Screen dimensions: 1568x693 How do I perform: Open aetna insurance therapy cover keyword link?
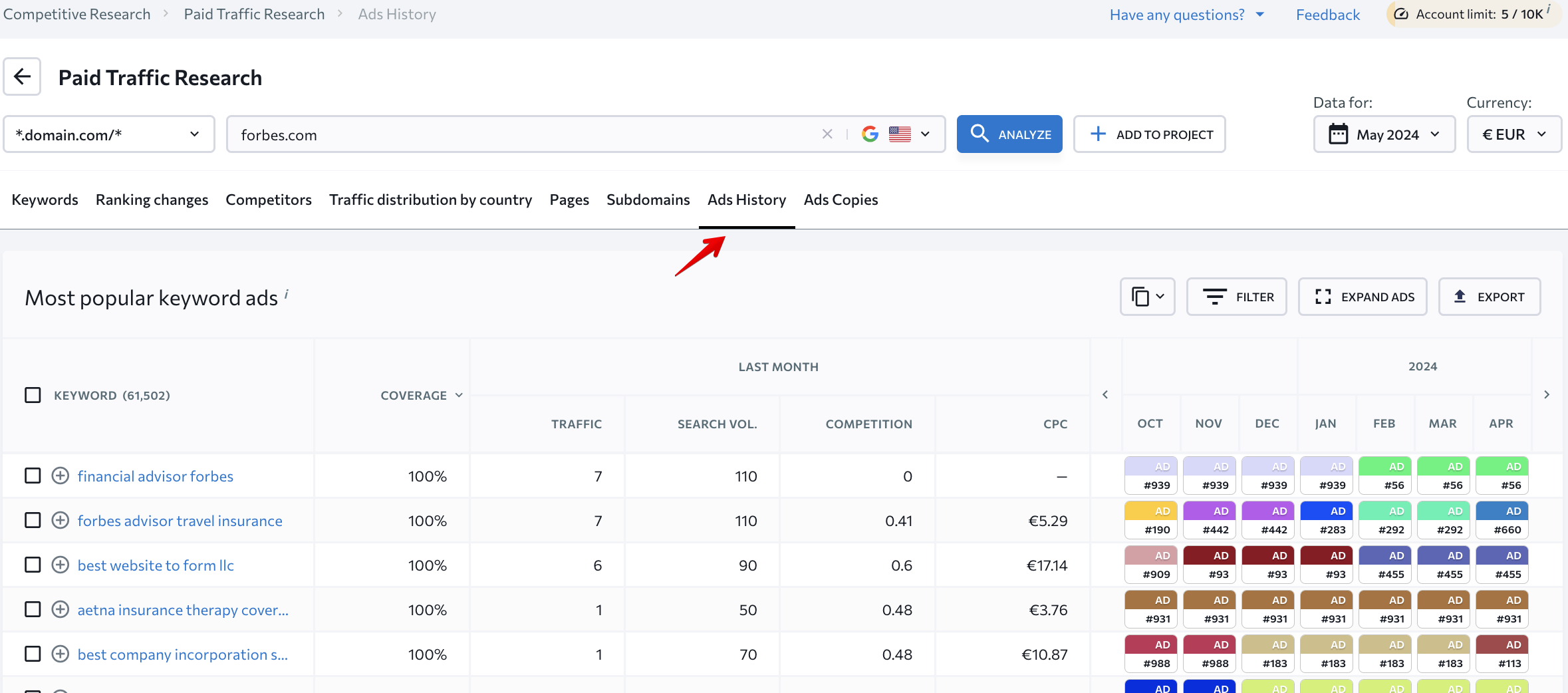pyautogui.click(x=183, y=610)
